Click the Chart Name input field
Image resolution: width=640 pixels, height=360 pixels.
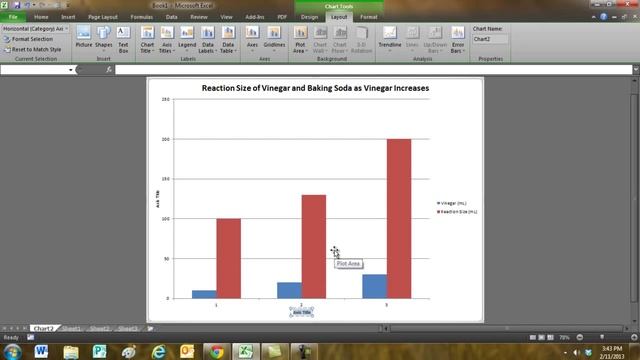point(490,39)
